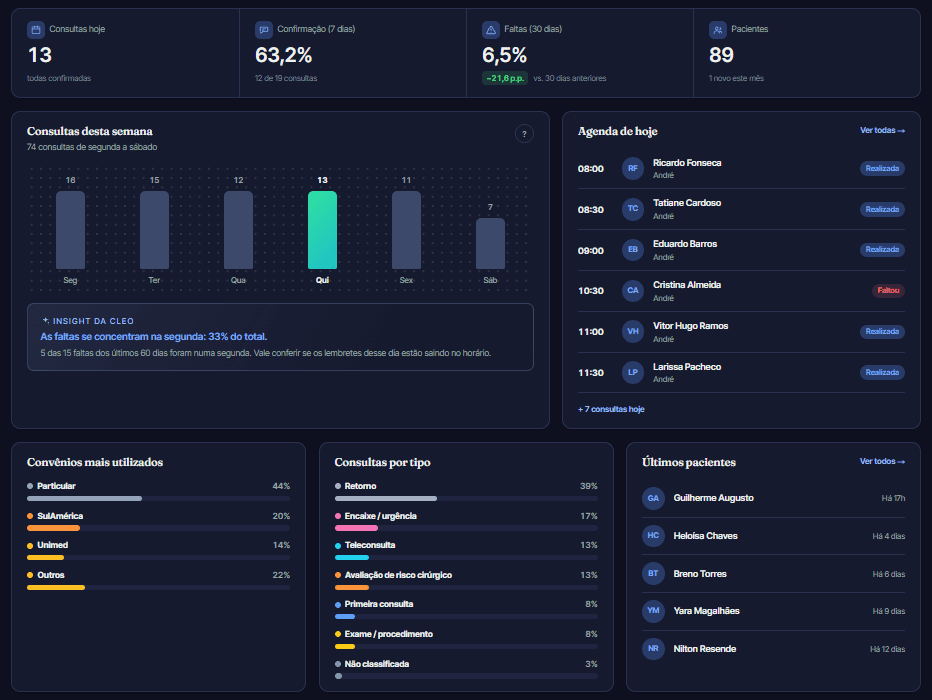This screenshot has width=932, height=700.
Task: Click the 08:30 appointment time
Action: click(x=591, y=210)
